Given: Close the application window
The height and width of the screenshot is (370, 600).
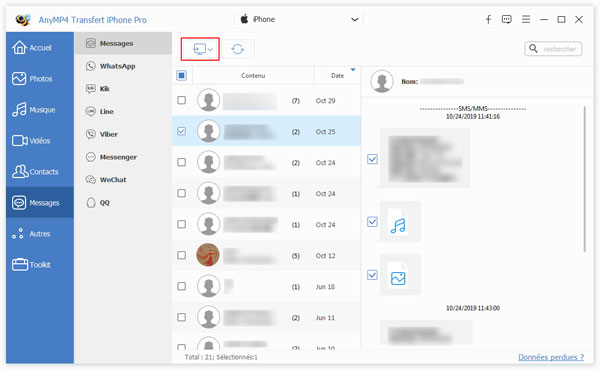Looking at the screenshot, I should [x=579, y=19].
